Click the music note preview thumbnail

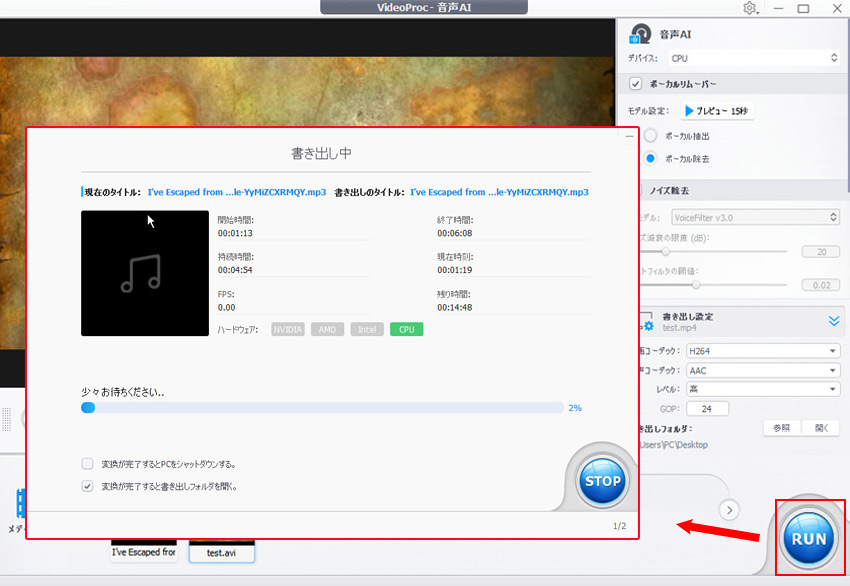(139, 273)
